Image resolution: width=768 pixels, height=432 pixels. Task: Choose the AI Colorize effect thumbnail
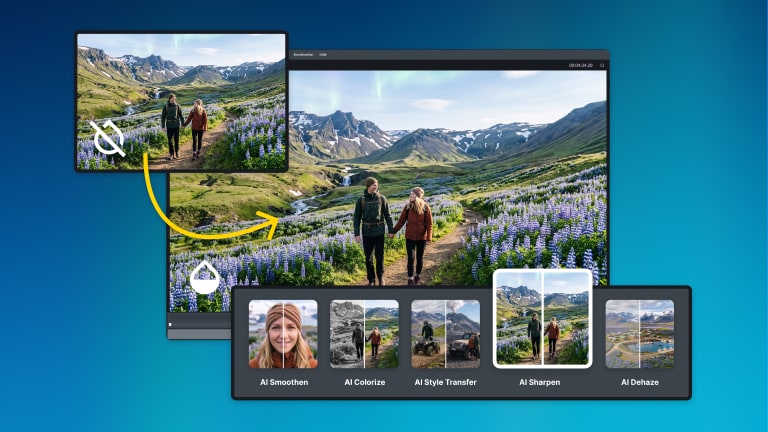(364, 334)
